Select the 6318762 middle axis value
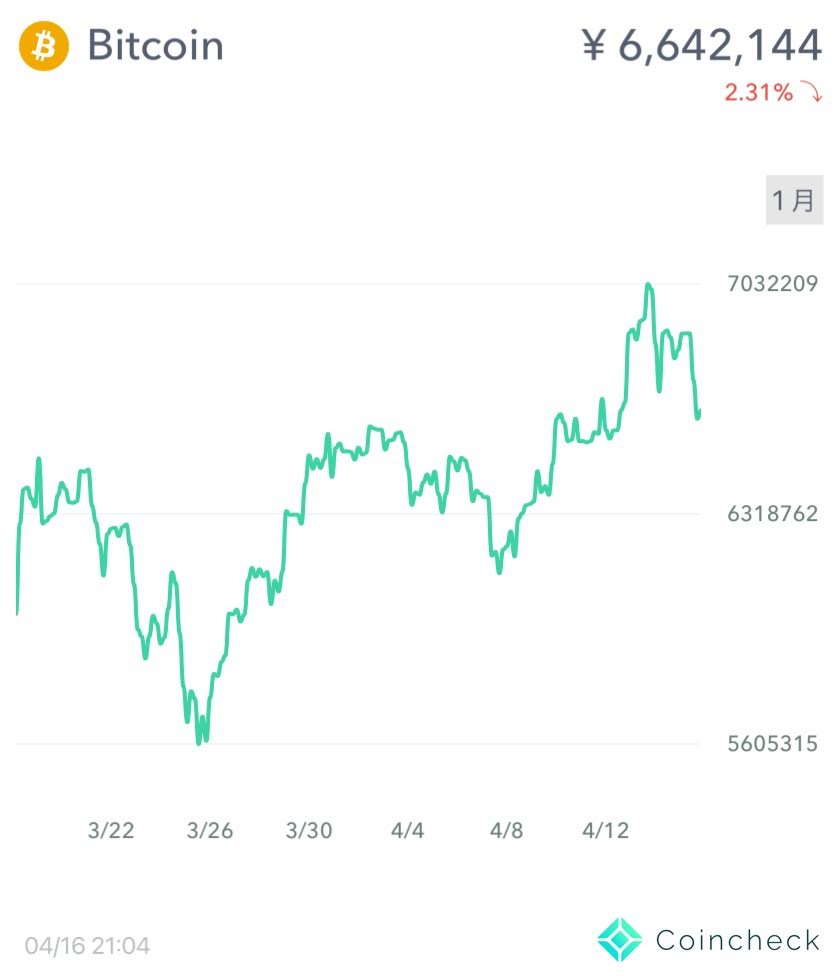The image size is (840, 976). click(772, 514)
